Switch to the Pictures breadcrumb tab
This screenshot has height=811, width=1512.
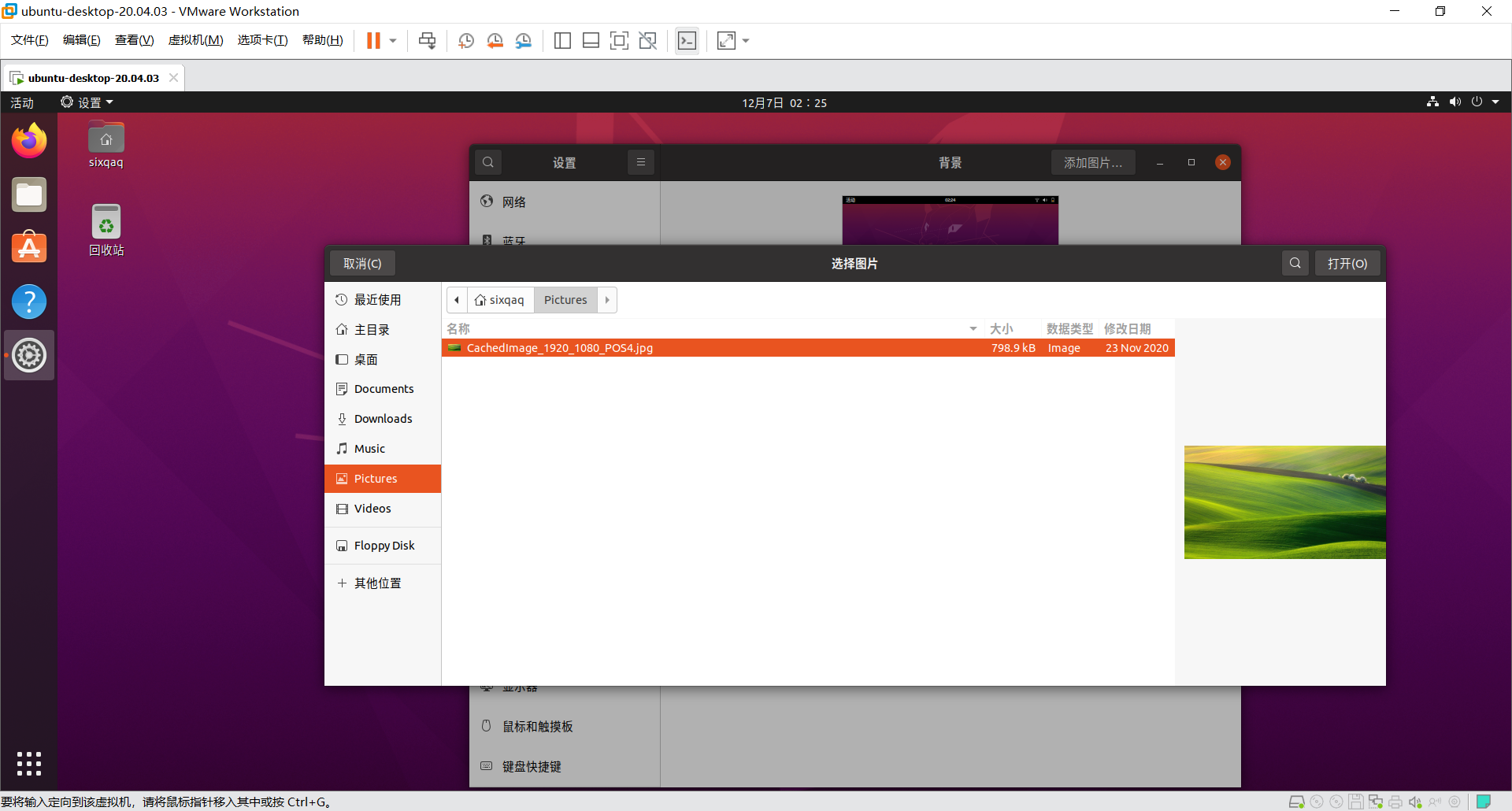(565, 300)
